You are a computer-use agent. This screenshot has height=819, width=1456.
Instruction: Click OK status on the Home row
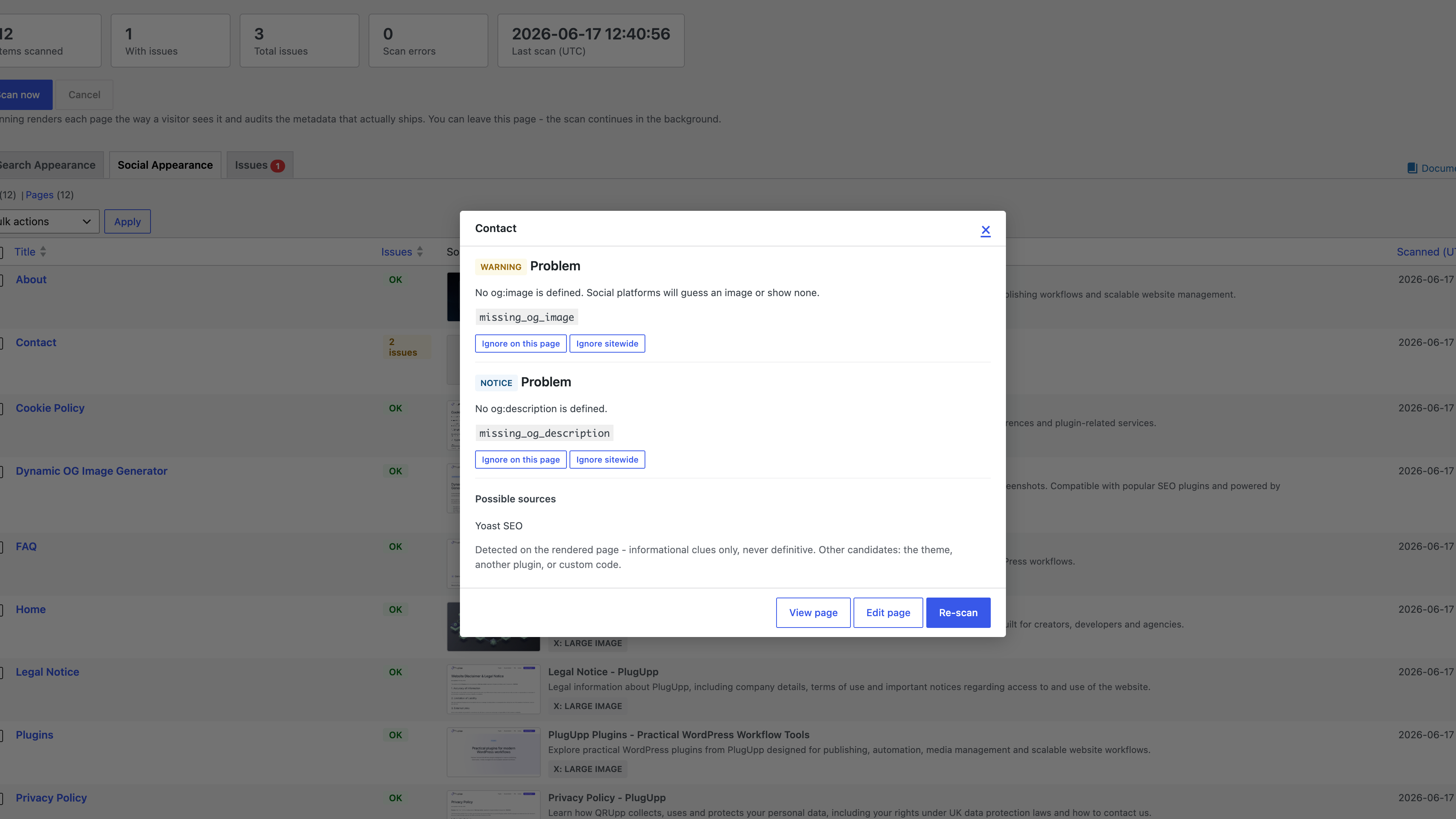pyautogui.click(x=395, y=609)
